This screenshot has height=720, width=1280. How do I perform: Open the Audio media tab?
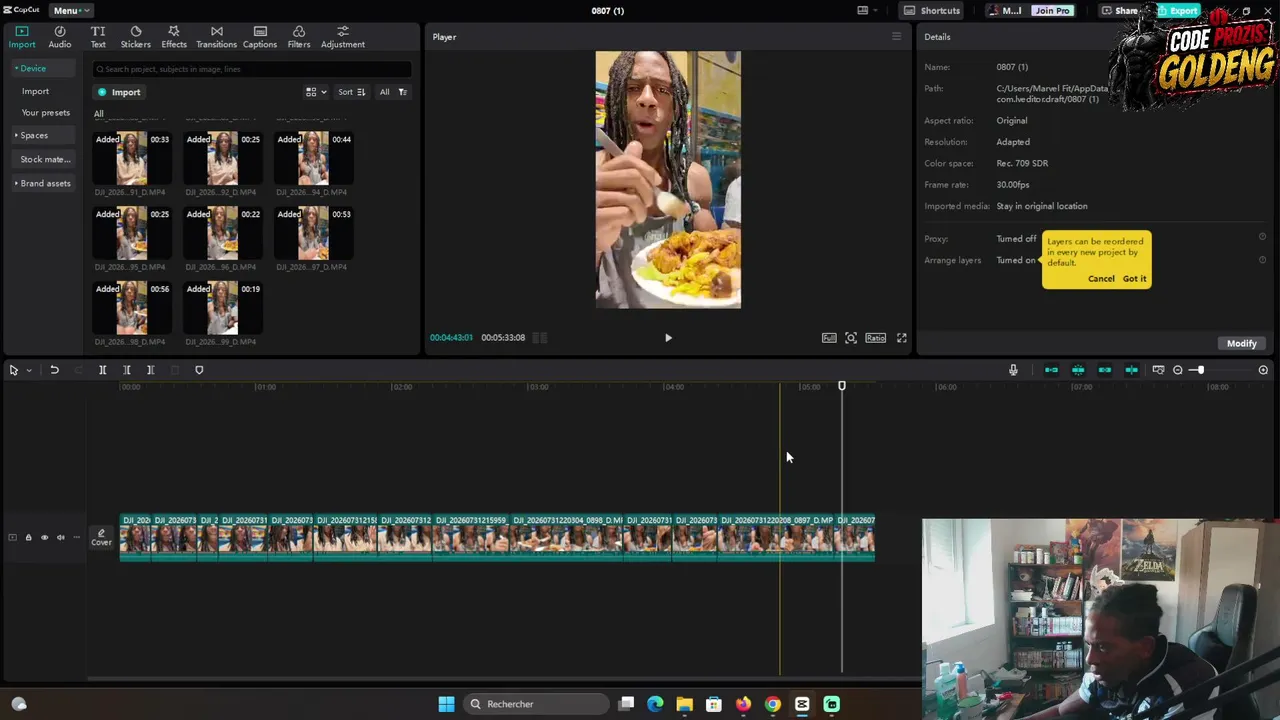click(x=60, y=37)
